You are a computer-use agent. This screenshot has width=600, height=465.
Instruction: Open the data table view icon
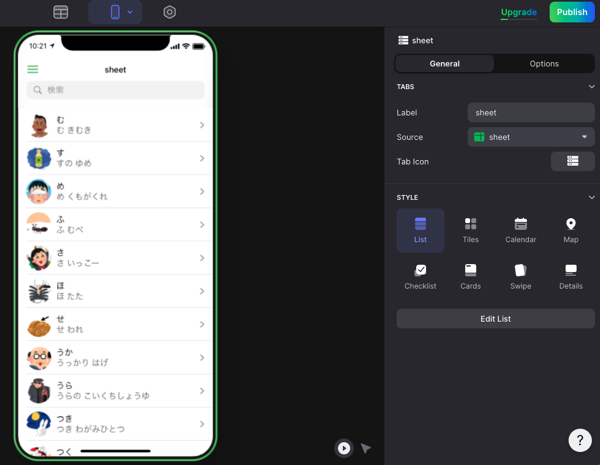tap(60, 12)
